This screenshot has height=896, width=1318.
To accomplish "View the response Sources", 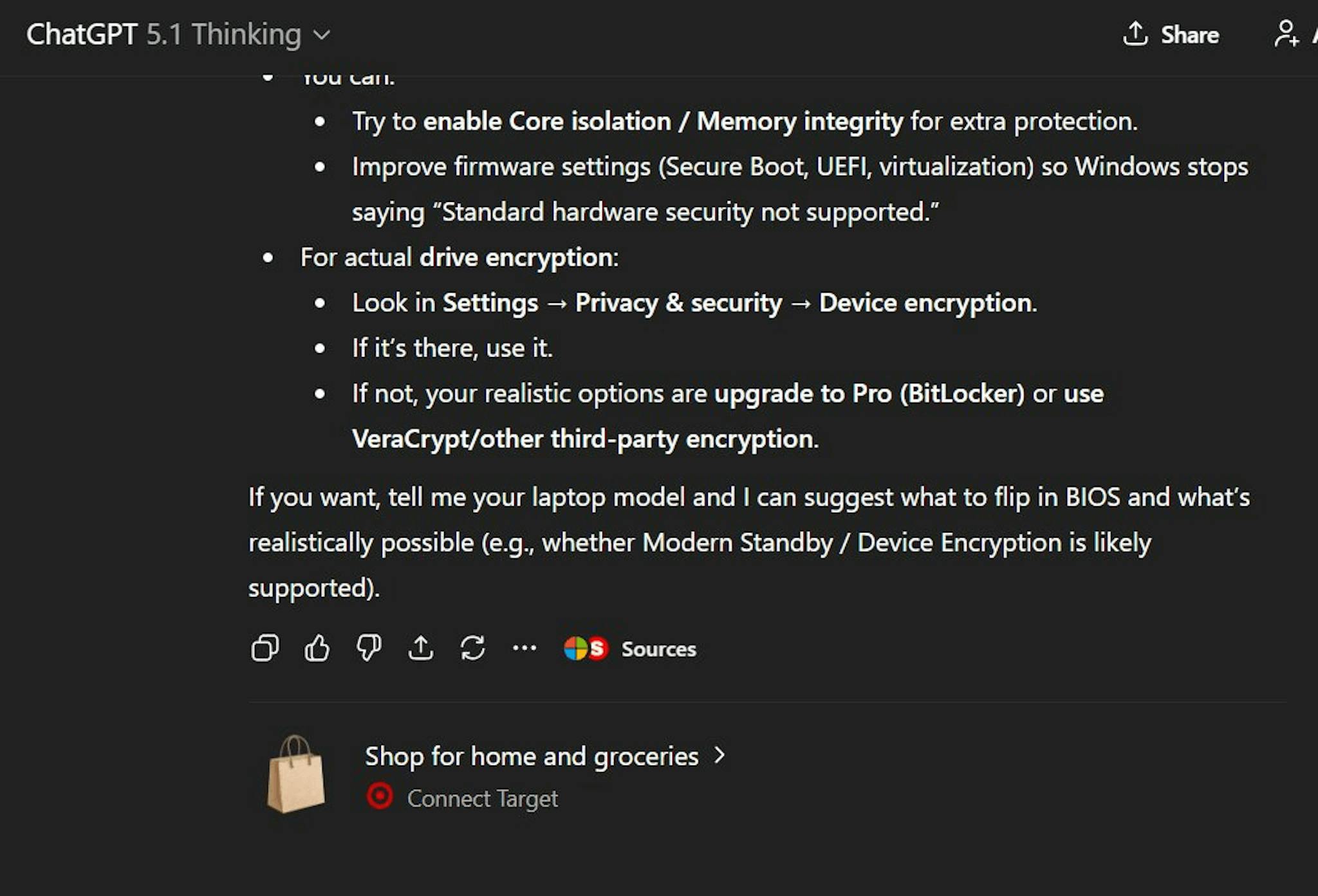I will 658,649.
